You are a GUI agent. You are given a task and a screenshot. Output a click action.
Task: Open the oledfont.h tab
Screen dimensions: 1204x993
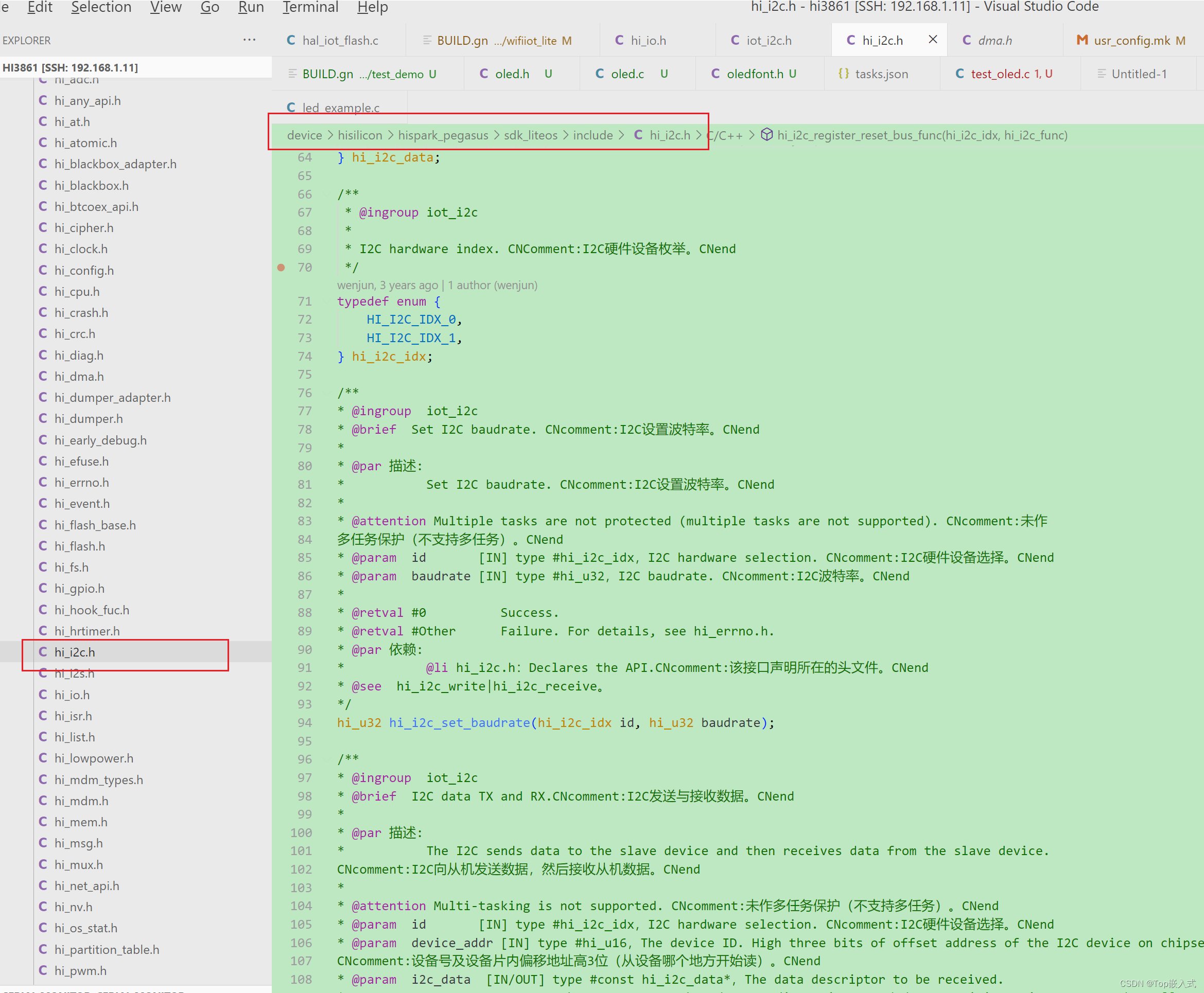(x=754, y=74)
